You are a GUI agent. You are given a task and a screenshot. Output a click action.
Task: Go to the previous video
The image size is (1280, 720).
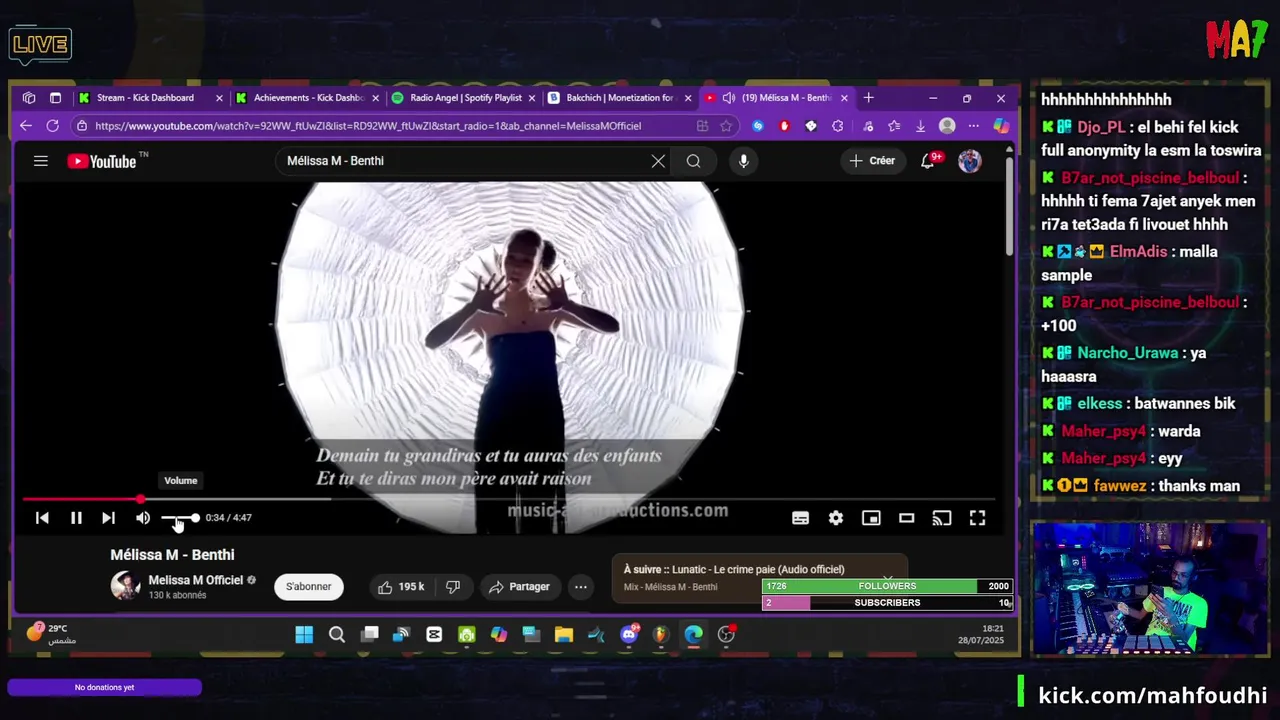(42, 518)
